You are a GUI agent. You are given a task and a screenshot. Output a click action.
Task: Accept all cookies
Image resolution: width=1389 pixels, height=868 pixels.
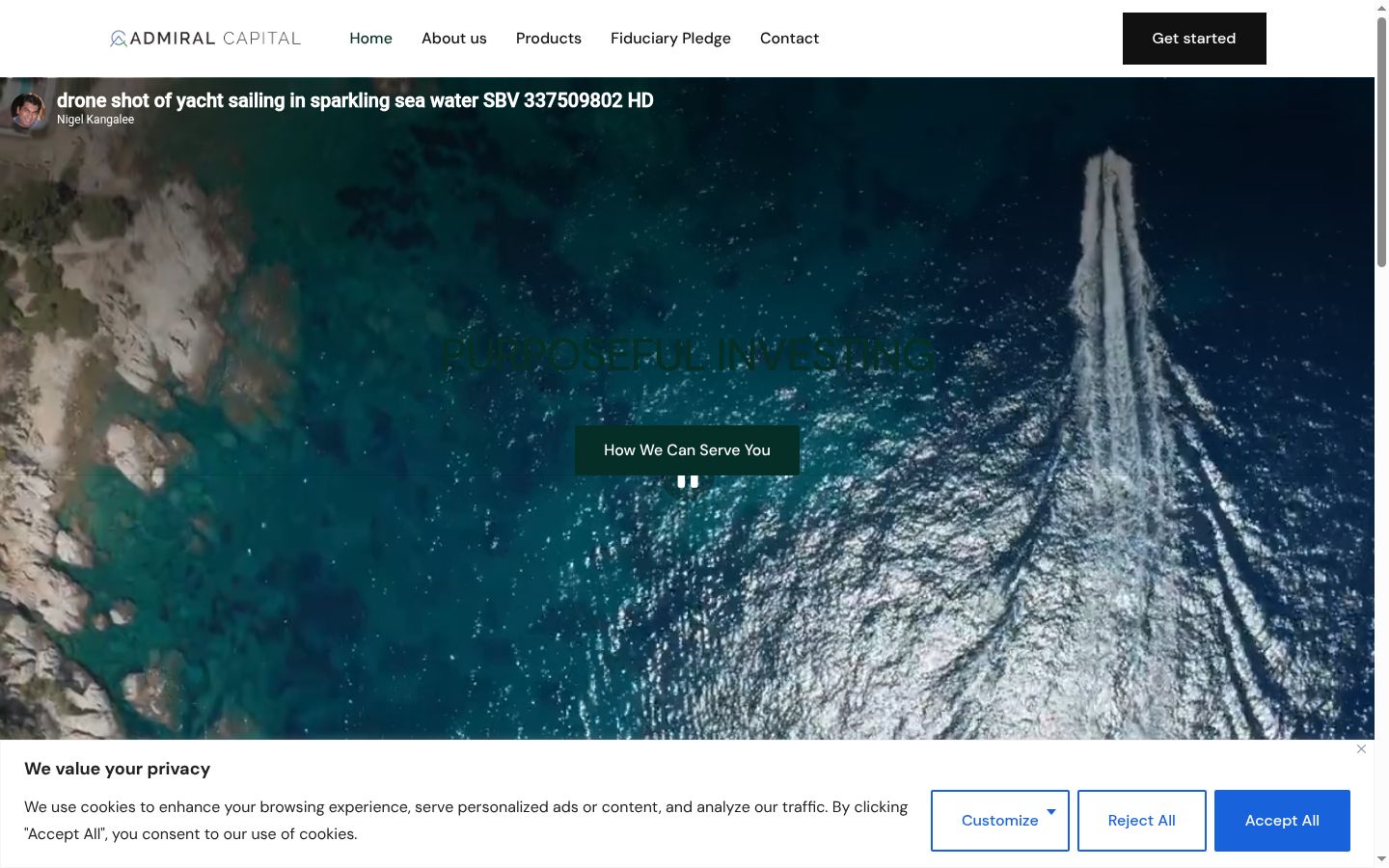(x=1282, y=821)
